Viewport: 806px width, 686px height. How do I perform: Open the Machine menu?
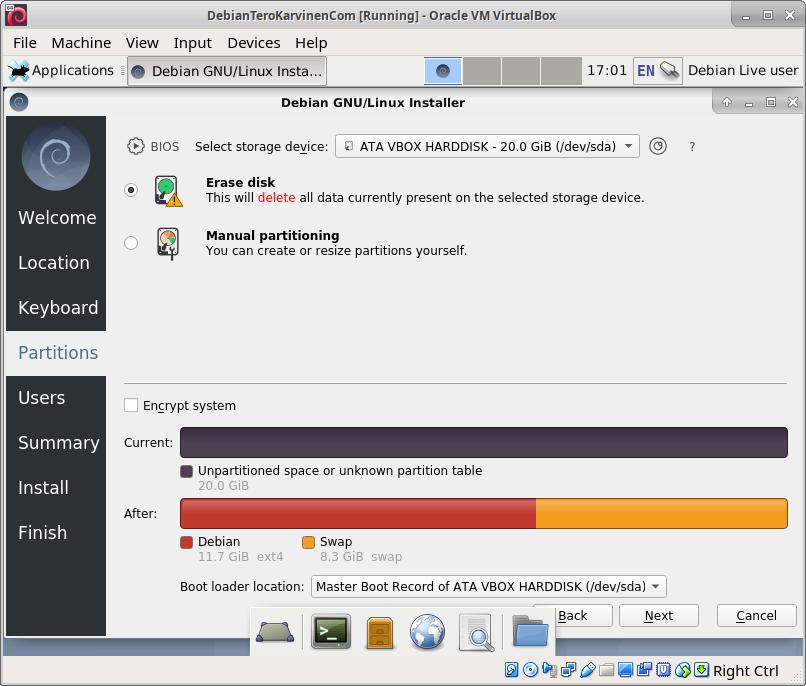[81, 43]
